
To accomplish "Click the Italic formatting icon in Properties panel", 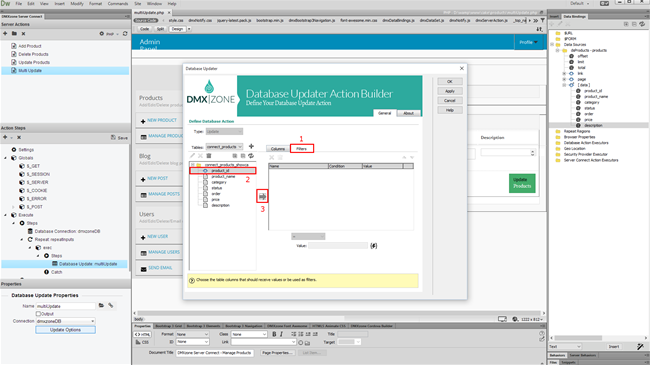I will [x=281, y=334].
